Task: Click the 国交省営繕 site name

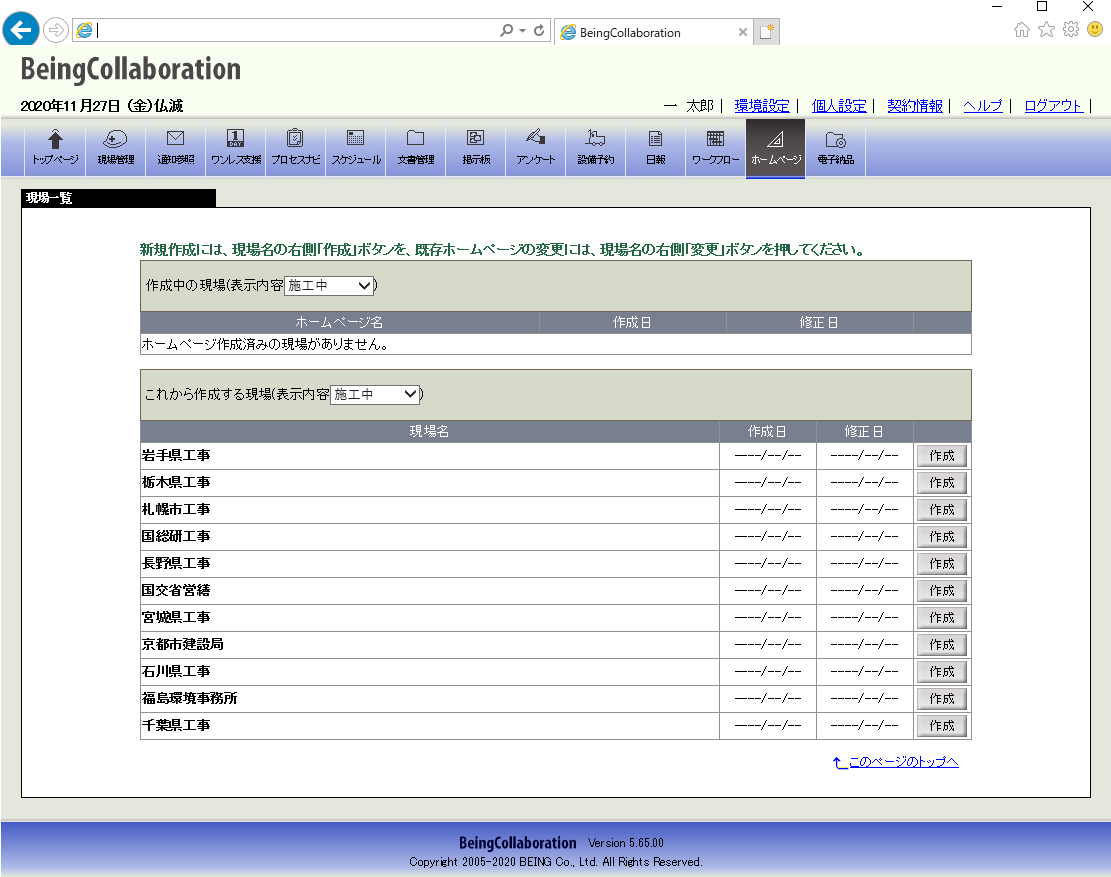Action: pos(176,590)
